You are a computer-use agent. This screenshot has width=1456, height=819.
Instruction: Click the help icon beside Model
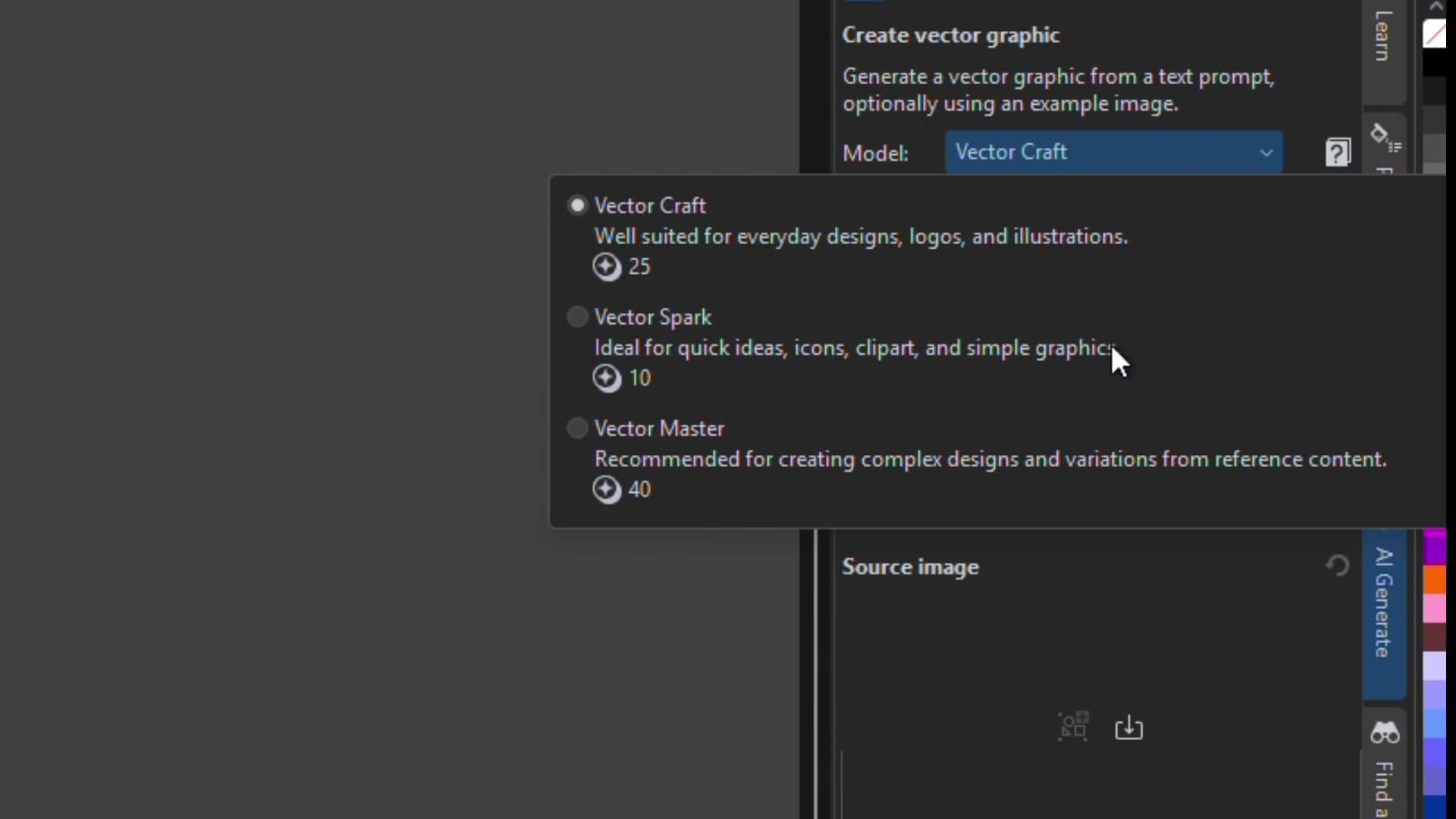[1338, 152]
